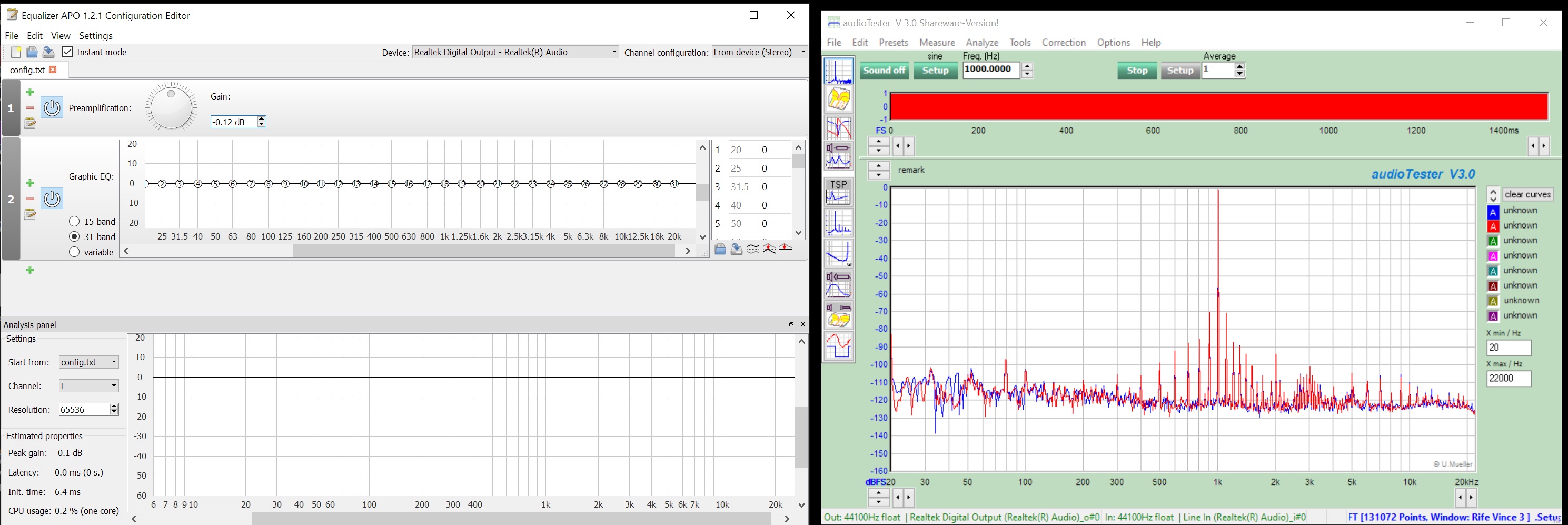Click the Save icon in Equalizer APO toolbar
The image size is (1568, 525).
click(48, 52)
